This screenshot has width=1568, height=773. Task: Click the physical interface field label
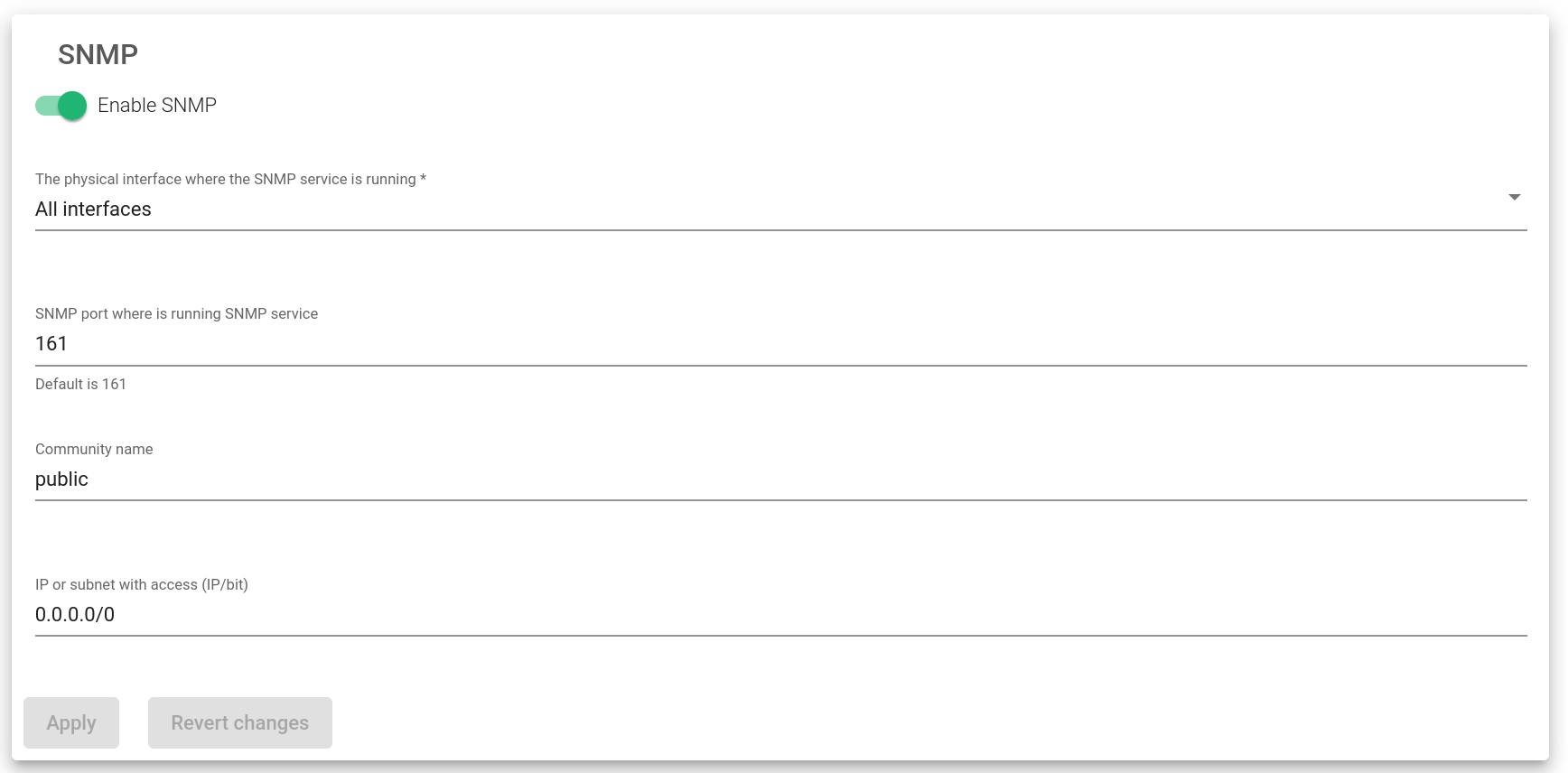226,179
